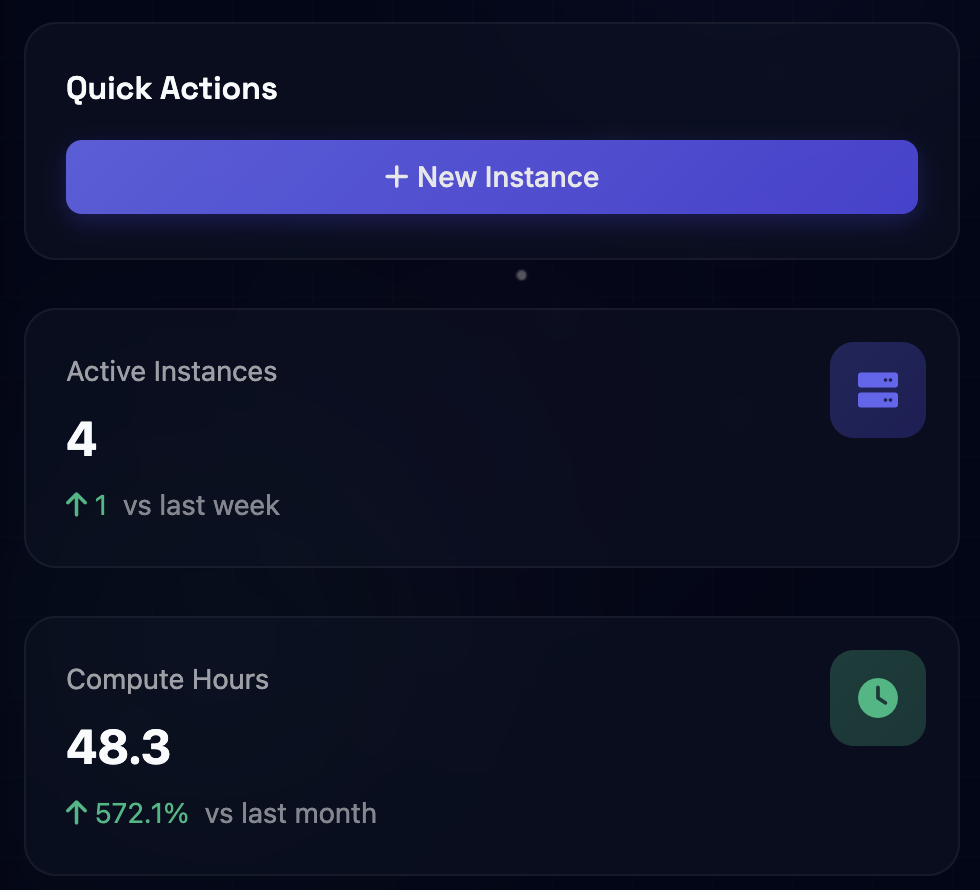Click the vs last month comparison text
Image resolution: width=980 pixels, height=890 pixels.
(x=290, y=813)
